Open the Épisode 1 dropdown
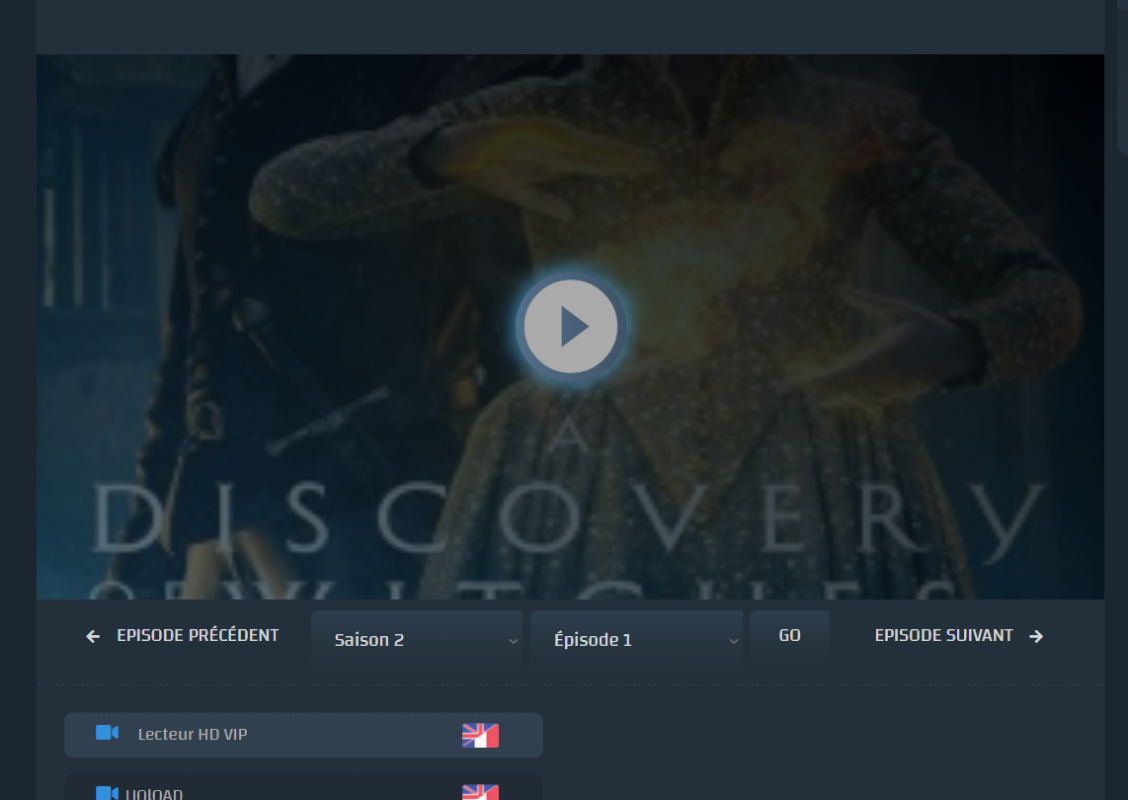The image size is (1128, 800). coord(637,639)
